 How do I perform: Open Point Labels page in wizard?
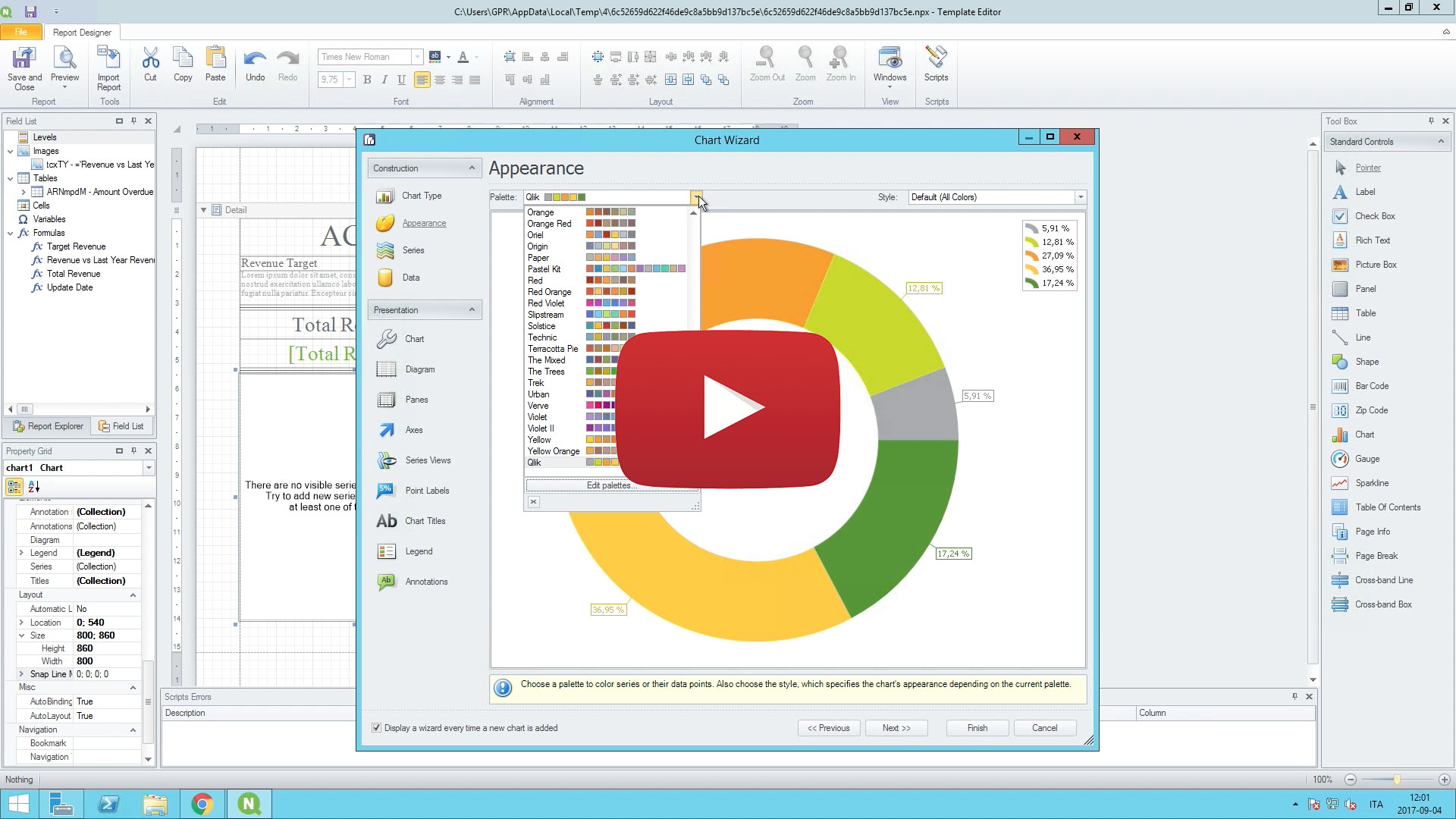[427, 491]
